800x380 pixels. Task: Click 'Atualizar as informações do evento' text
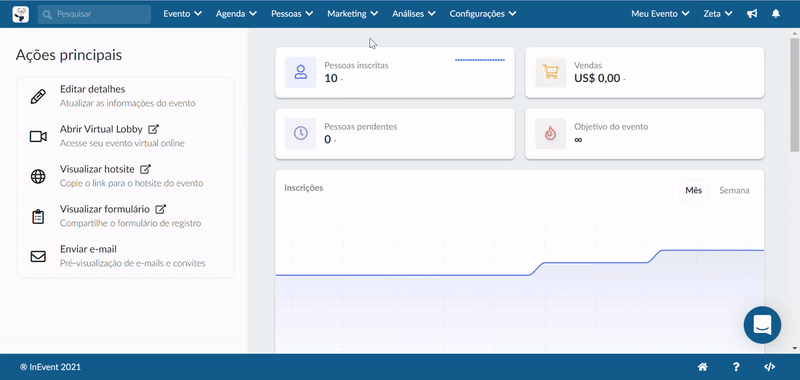click(x=128, y=103)
